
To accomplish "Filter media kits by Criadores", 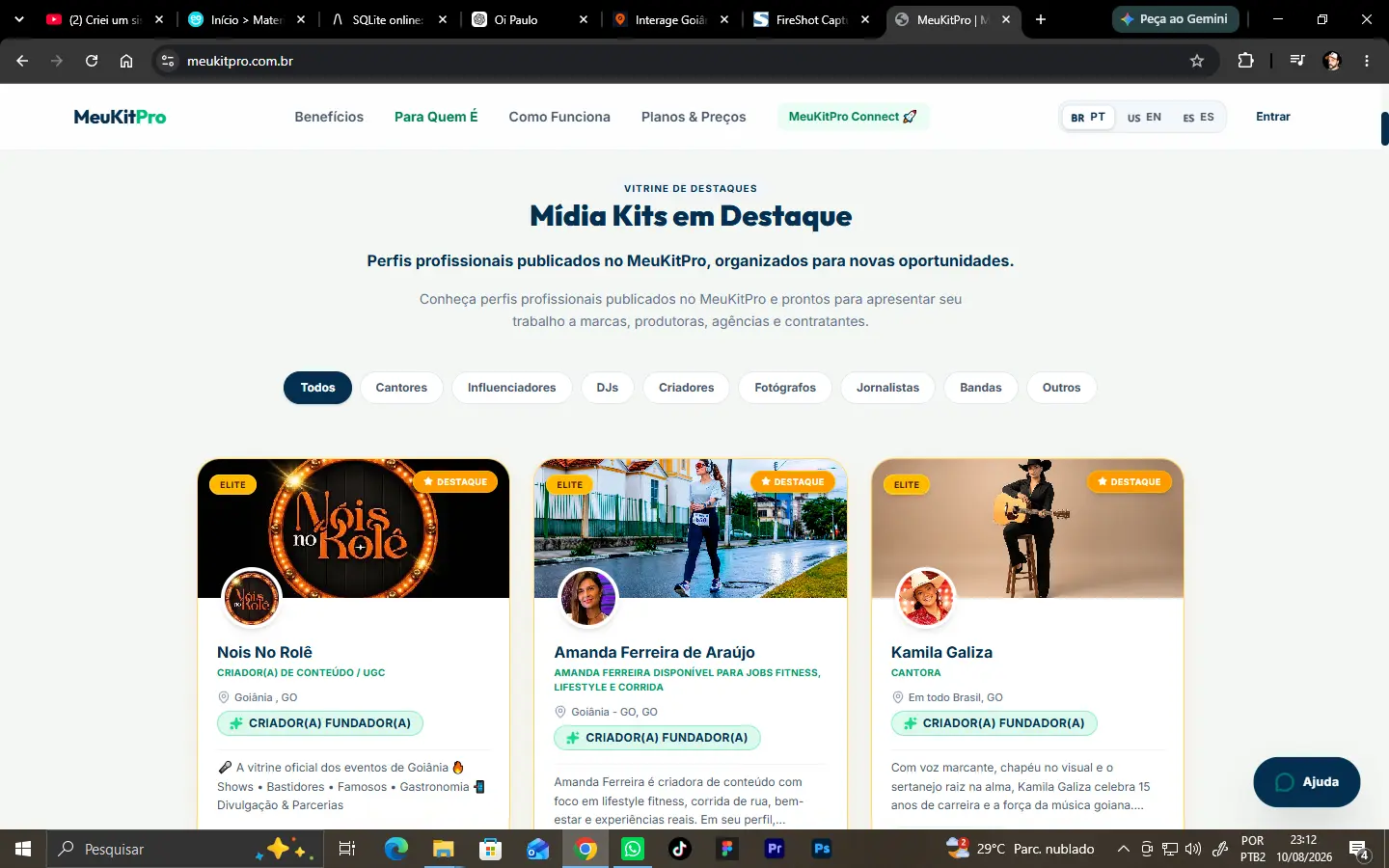I will (x=687, y=388).
